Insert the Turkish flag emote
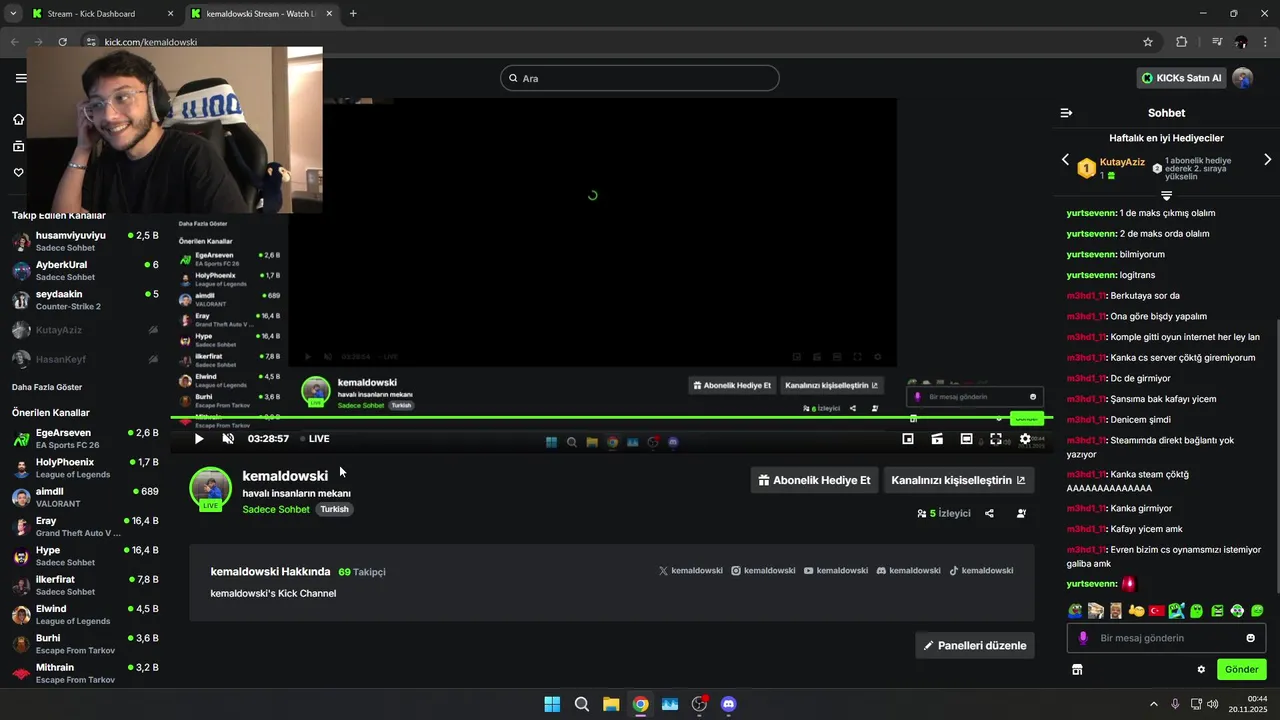This screenshot has width=1280, height=720. [x=1157, y=611]
